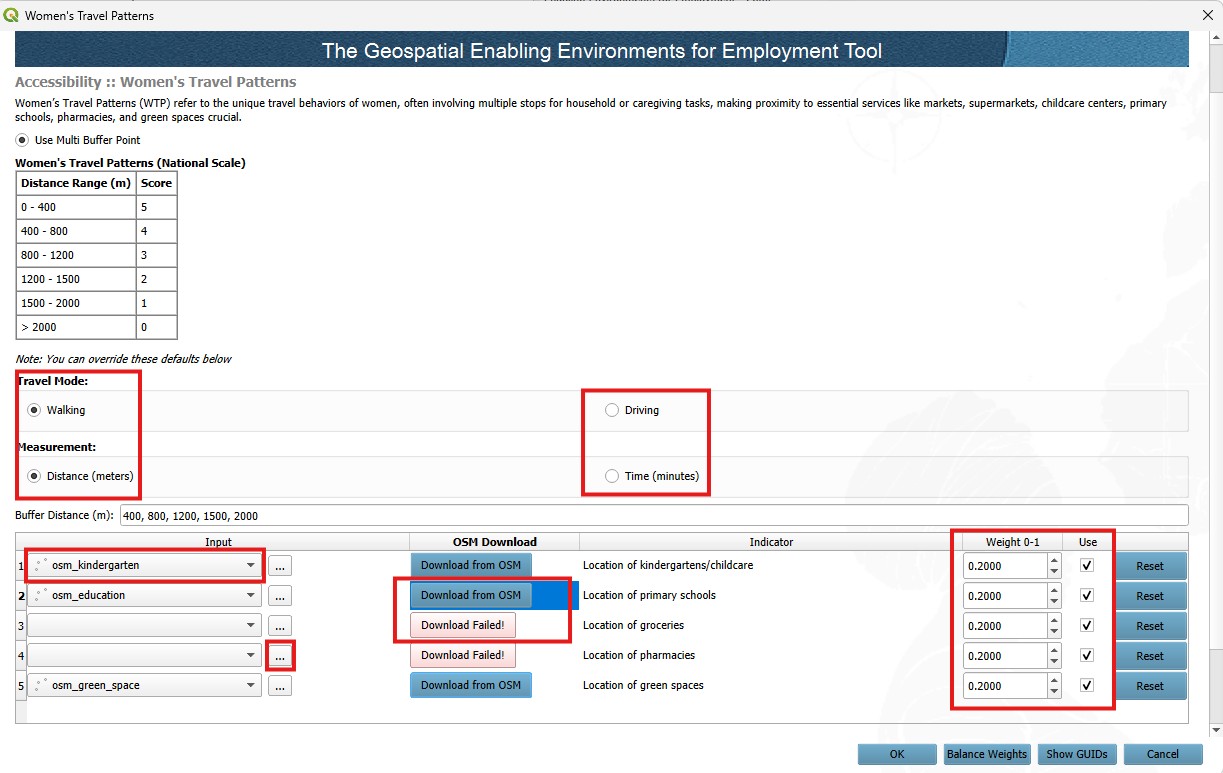Click weight field for kindergartens/childcare
Screen dimensions: 1223x773
coord(1003,566)
